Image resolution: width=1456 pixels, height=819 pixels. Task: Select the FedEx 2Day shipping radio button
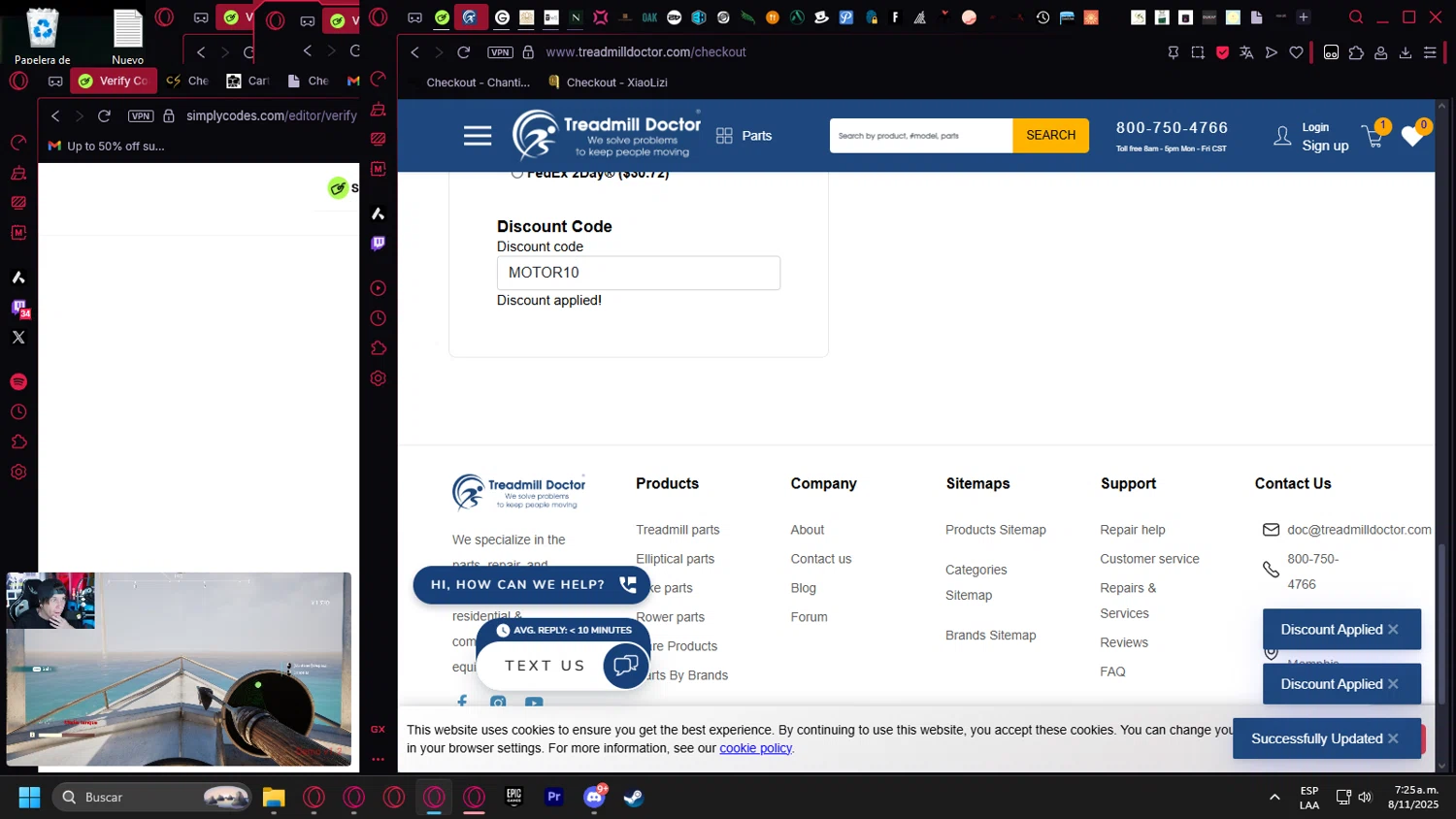pyautogui.click(x=517, y=174)
